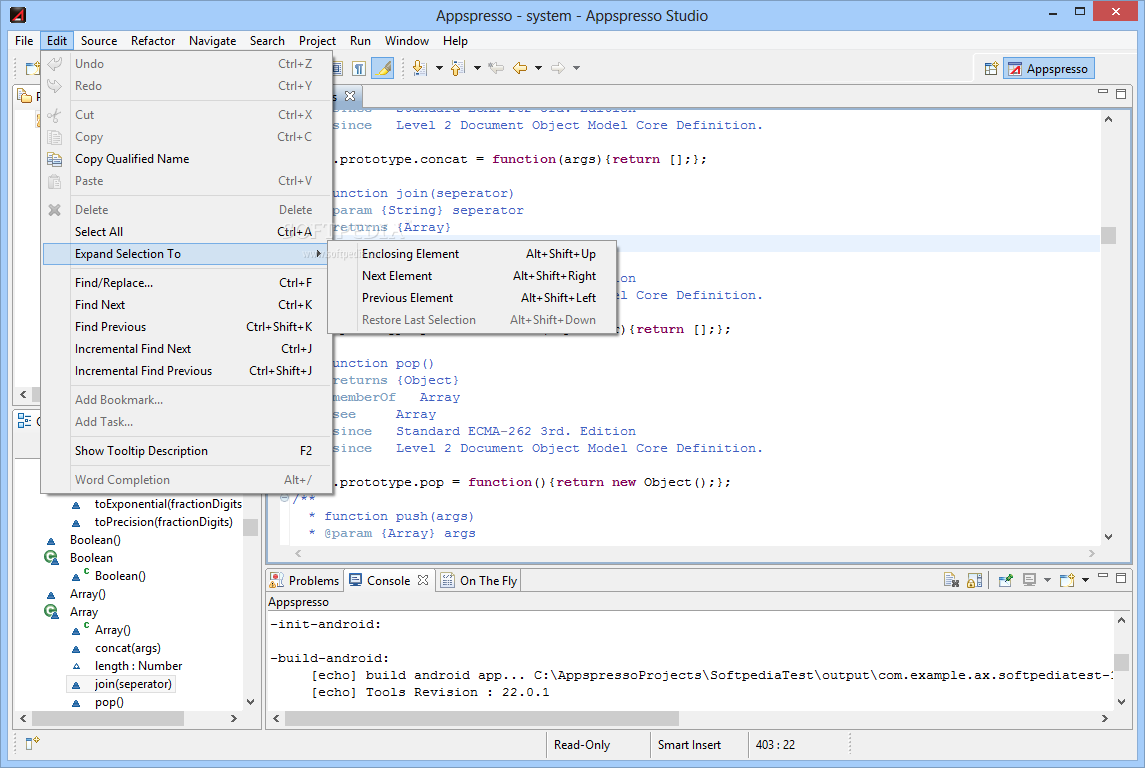This screenshot has height=768, width=1145.
Task: Toggle Mark Occurrences highlighter button
Action: [383, 69]
